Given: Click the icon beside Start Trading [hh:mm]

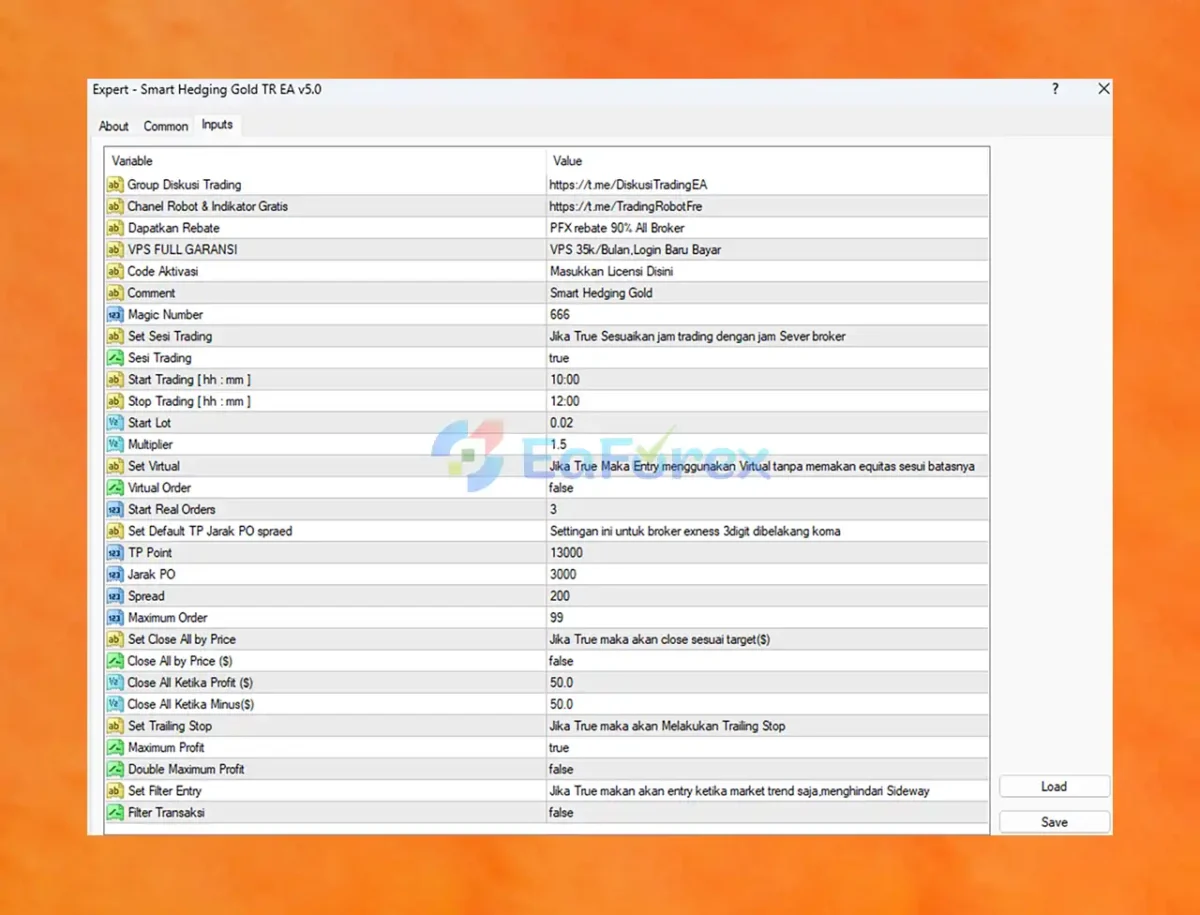Looking at the screenshot, I should 114,380.
